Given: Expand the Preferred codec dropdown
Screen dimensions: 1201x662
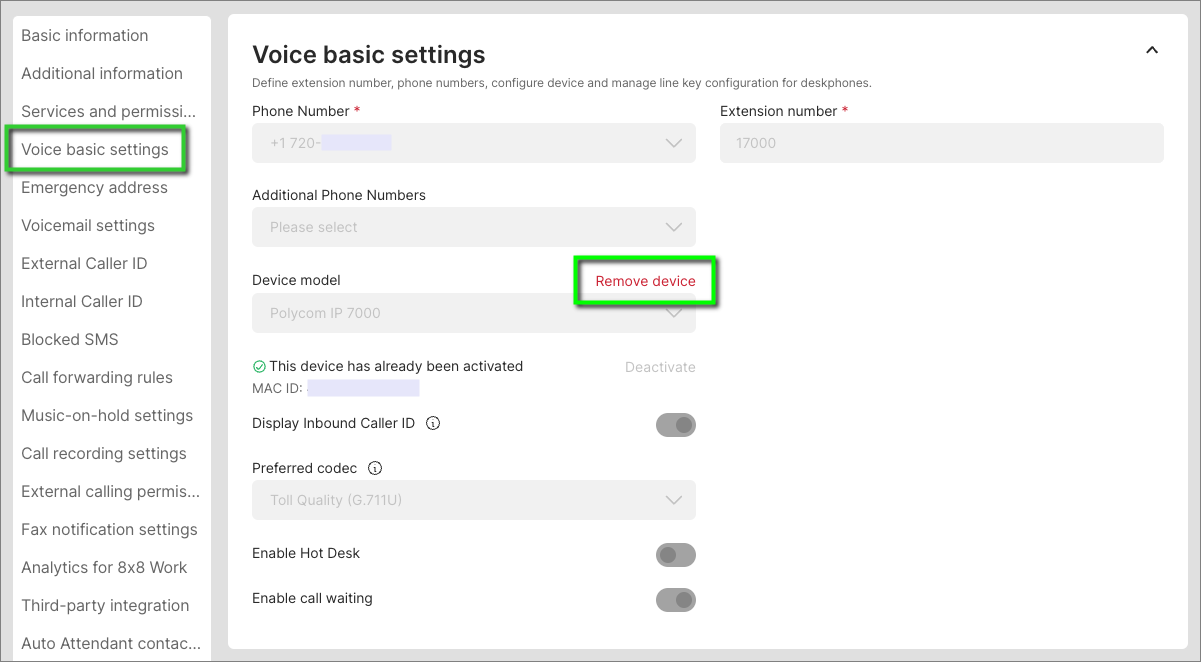Looking at the screenshot, I should click(x=474, y=500).
